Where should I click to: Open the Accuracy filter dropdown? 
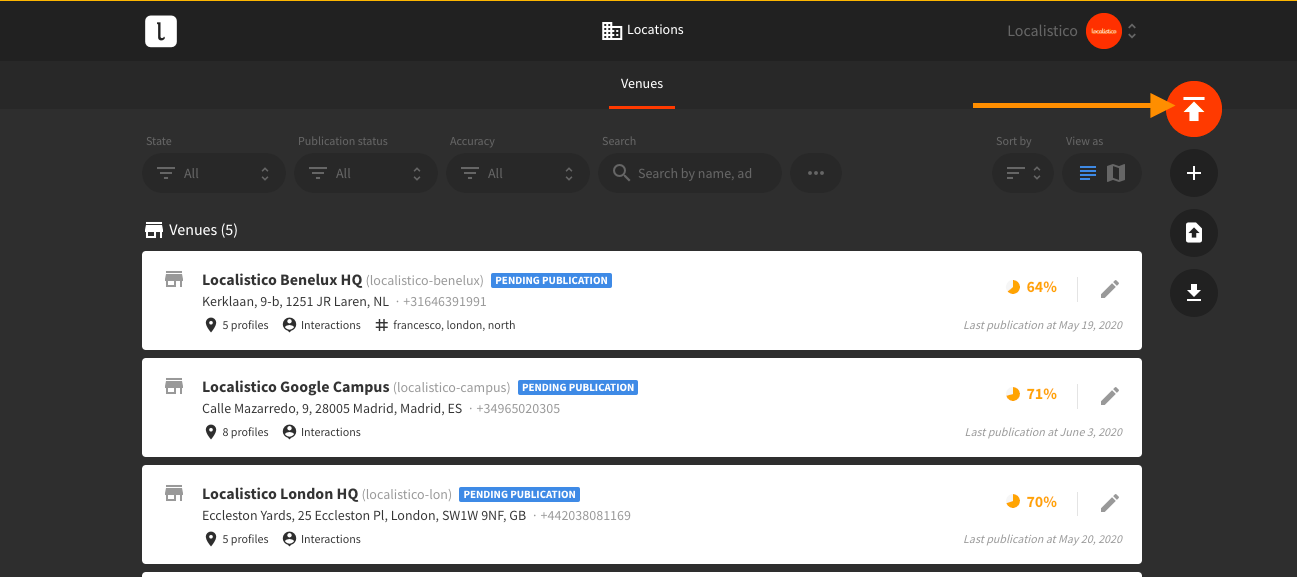(518, 174)
